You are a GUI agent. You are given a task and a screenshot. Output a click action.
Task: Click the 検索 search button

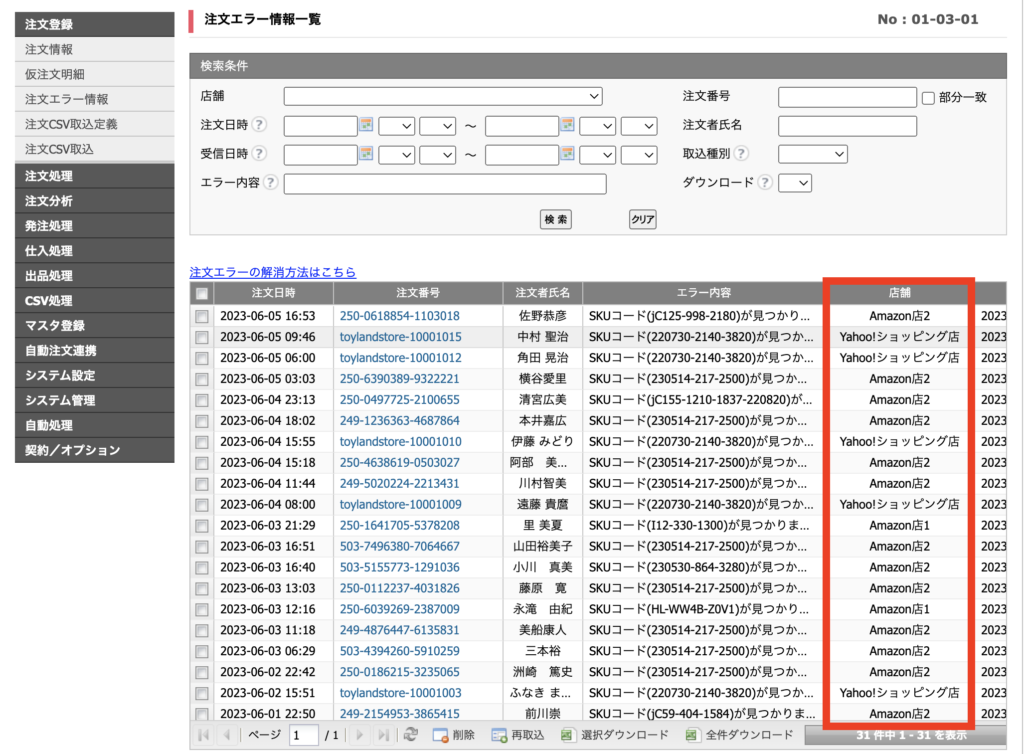coord(556,219)
